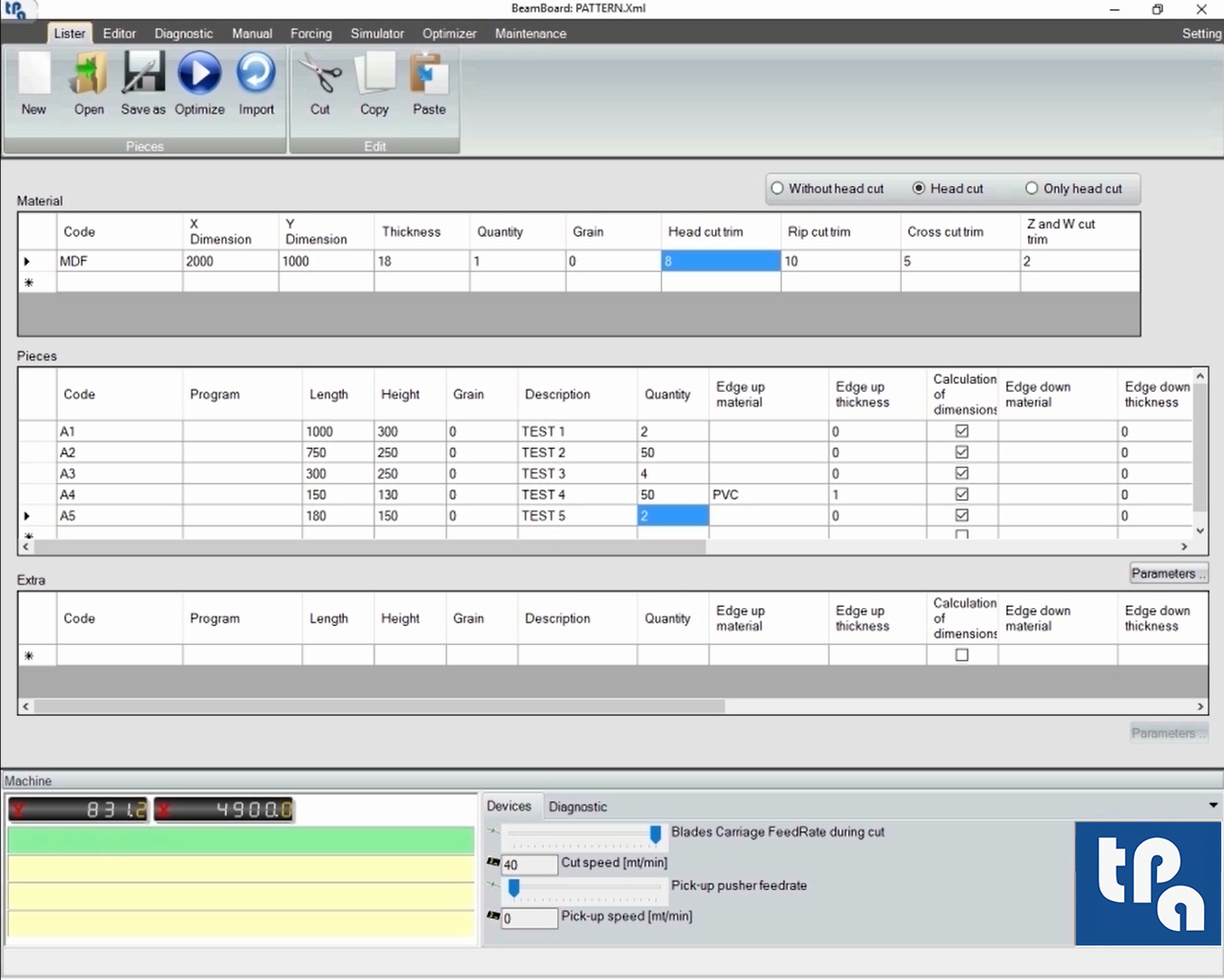Screen dimensions: 1224x980
Task: Open the Manual tab
Action: pos(251,34)
